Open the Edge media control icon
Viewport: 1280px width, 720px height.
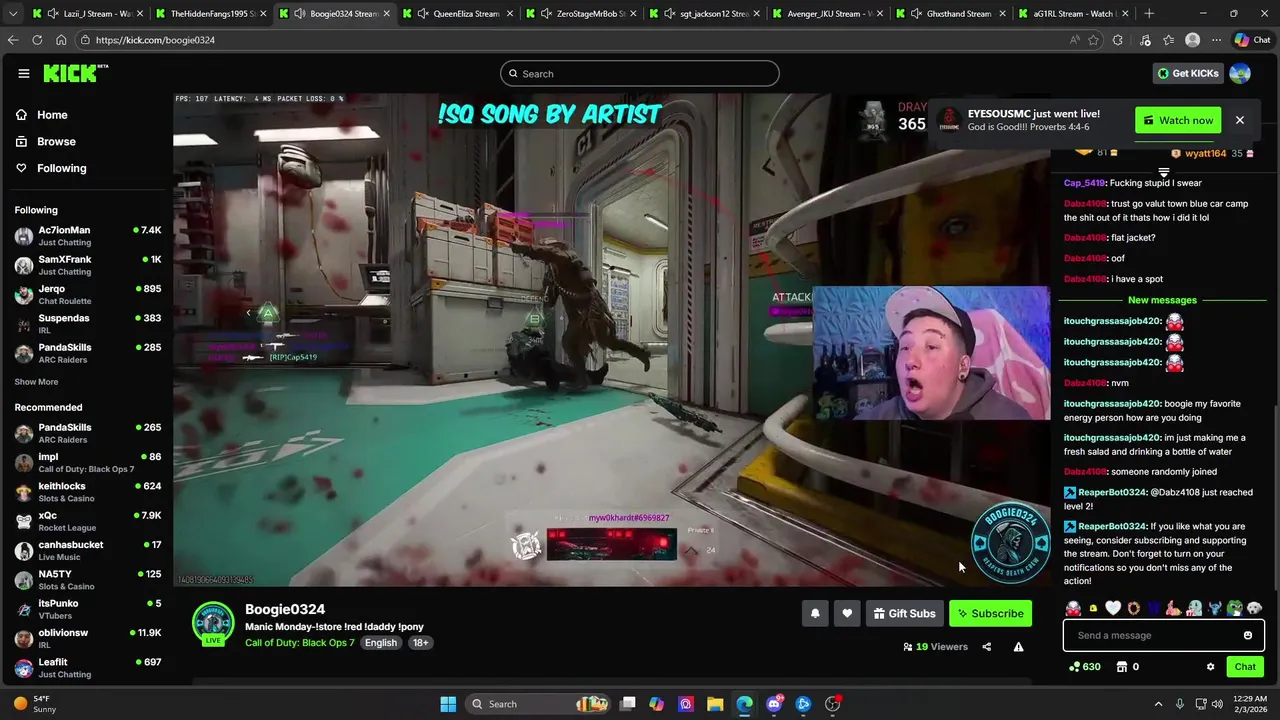pyautogui.click(x=1143, y=40)
